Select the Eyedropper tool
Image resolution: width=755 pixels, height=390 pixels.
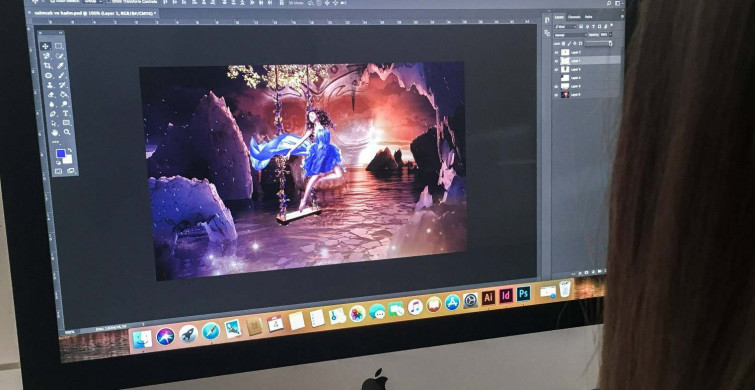[x=60, y=66]
